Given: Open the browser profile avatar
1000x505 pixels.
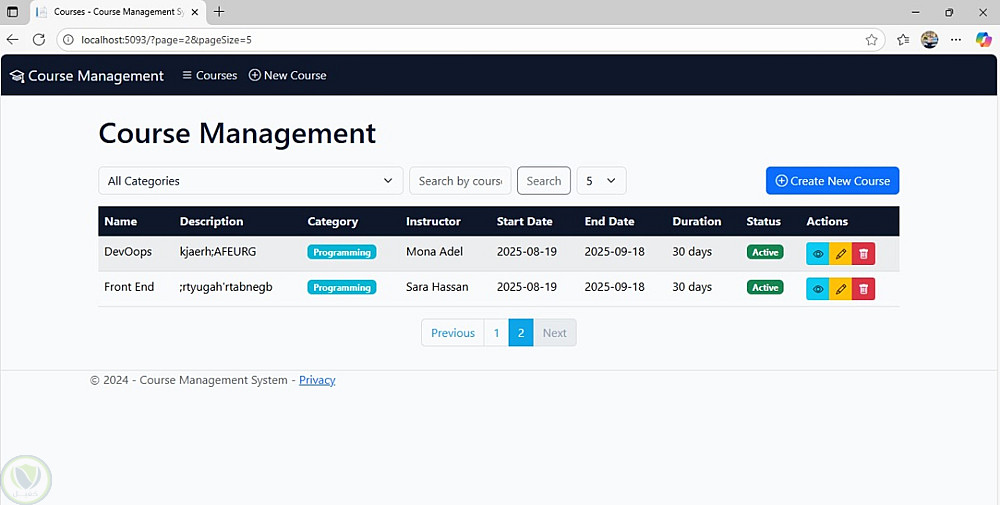Looking at the screenshot, I should click(929, 40).
